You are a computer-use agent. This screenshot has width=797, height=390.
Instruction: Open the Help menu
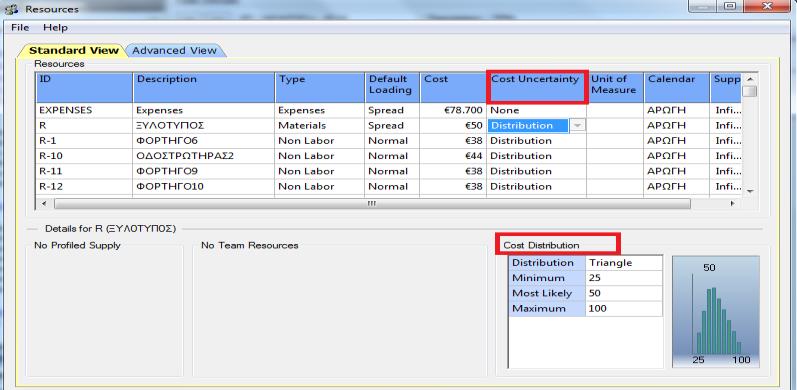[55, 27]
